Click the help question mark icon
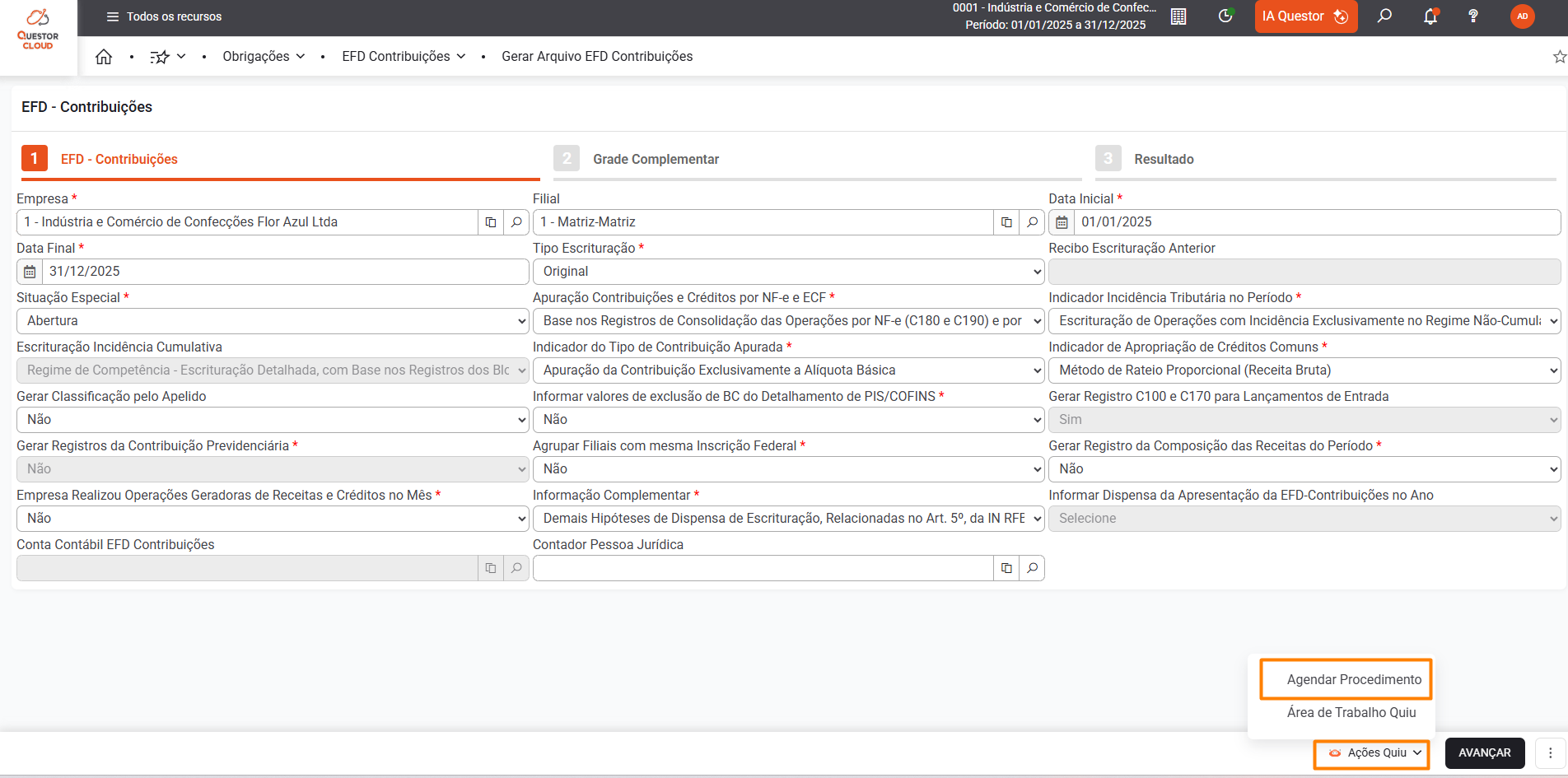The image size is (1568, 778). [x=1473, y=16]
